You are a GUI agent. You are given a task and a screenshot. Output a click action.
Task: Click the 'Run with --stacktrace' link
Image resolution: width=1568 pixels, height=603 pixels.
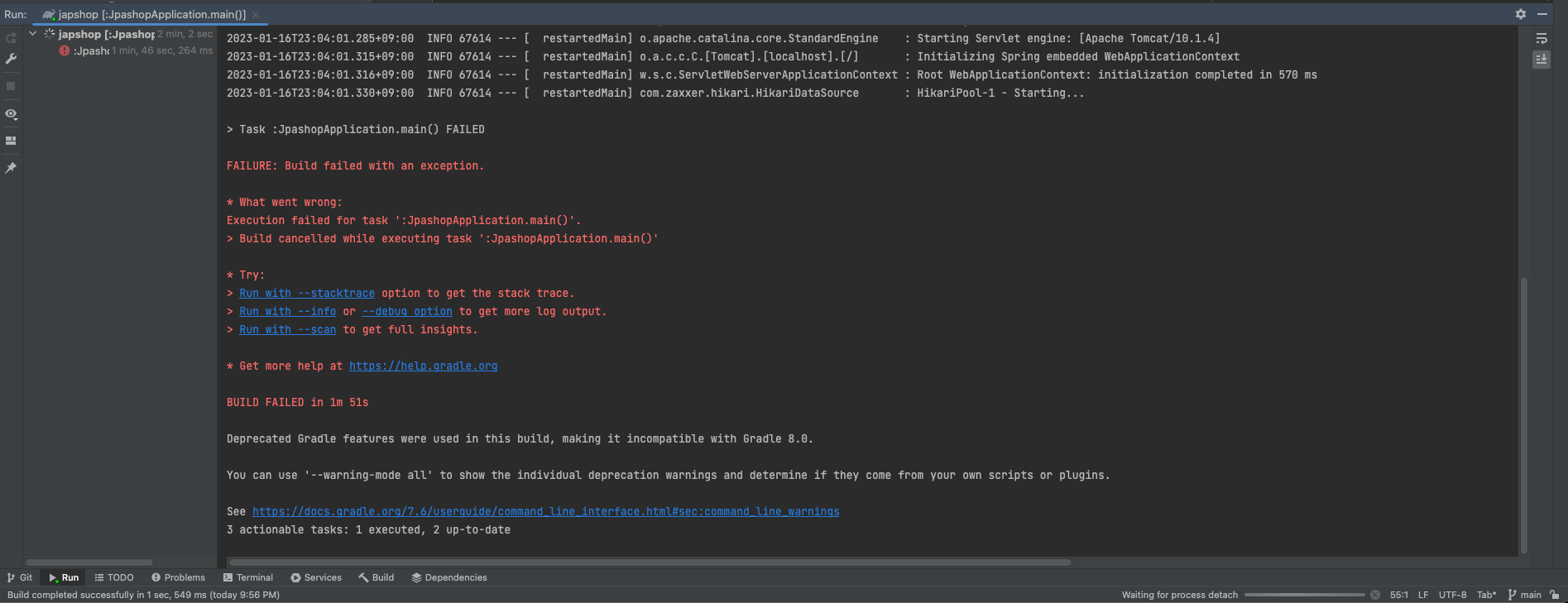click(x=307, y=294)
